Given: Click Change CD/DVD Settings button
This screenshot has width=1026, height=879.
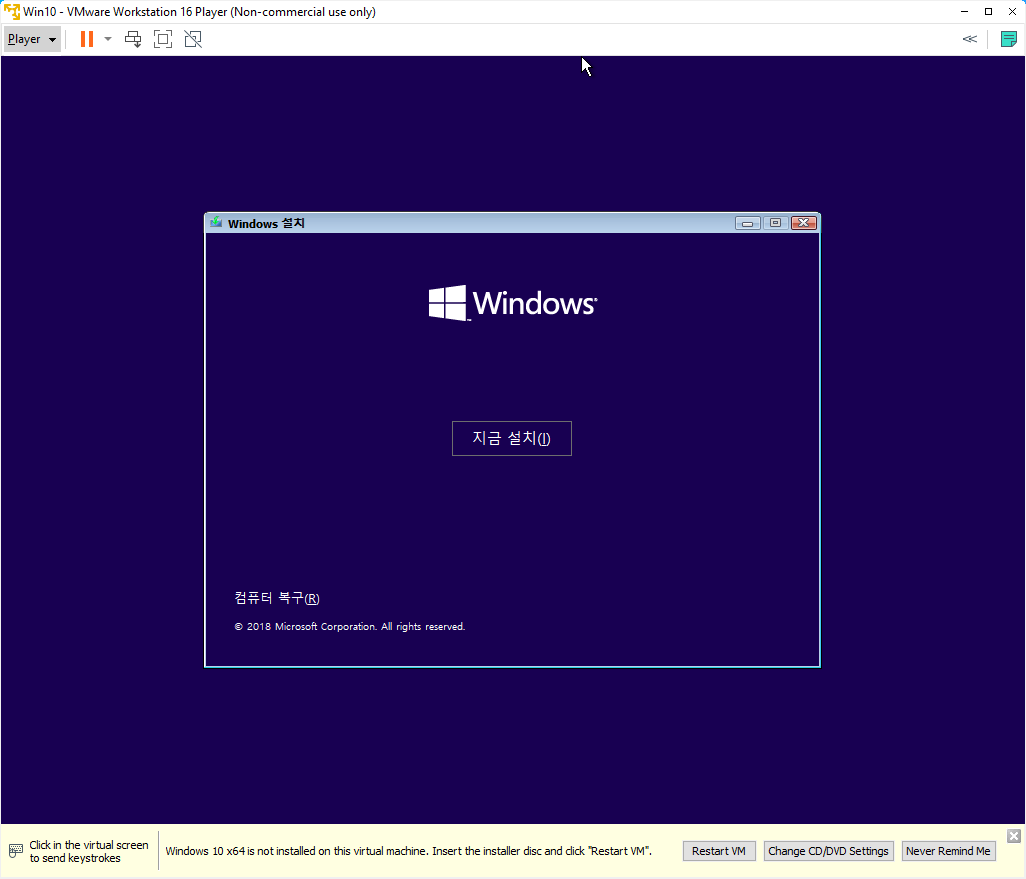Looking at the screenshot, I should pyautogui.click(x=828, y=851).
